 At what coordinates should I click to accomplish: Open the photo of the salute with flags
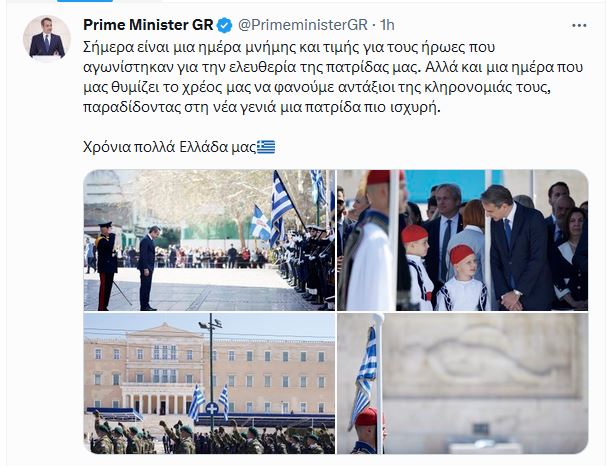click(x=209, y=240)
